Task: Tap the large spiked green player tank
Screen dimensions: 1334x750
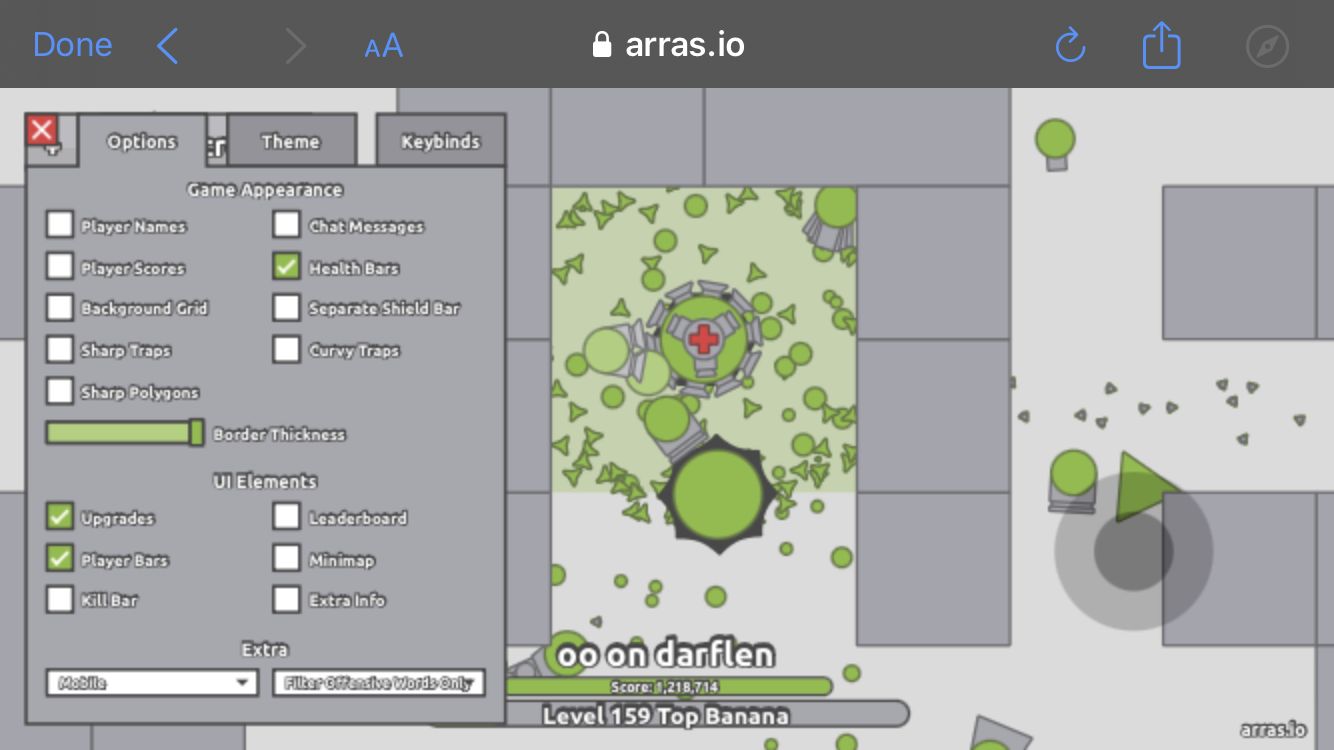Action: pos(718,494)
